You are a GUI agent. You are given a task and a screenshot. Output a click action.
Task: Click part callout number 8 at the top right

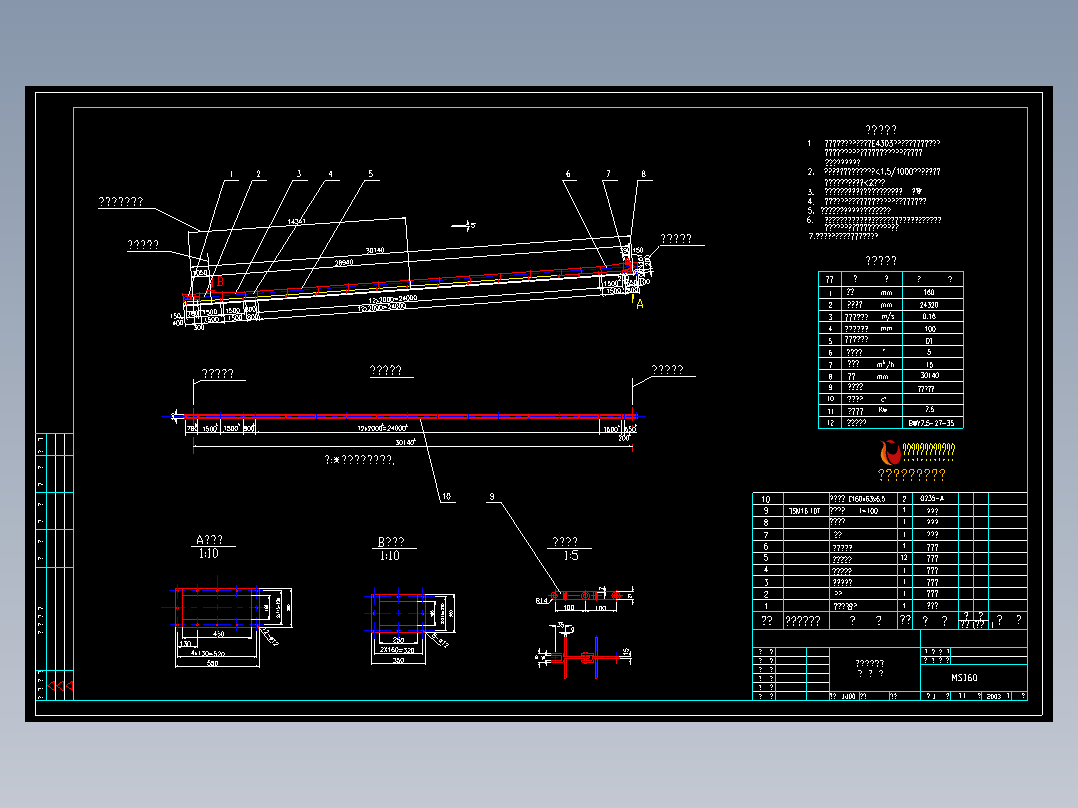point(644,174)
